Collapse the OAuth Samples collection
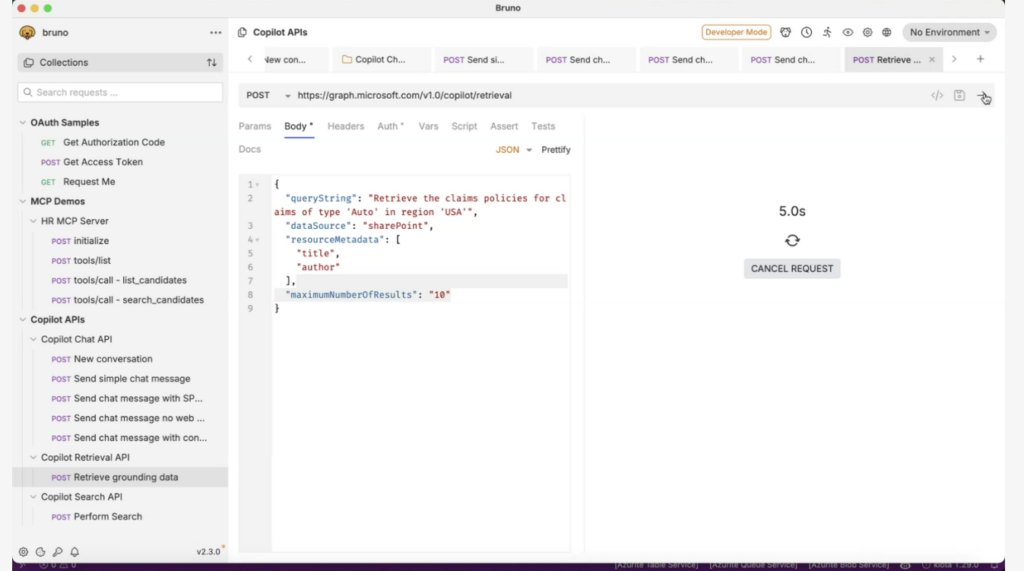 (x=23, y=123)
